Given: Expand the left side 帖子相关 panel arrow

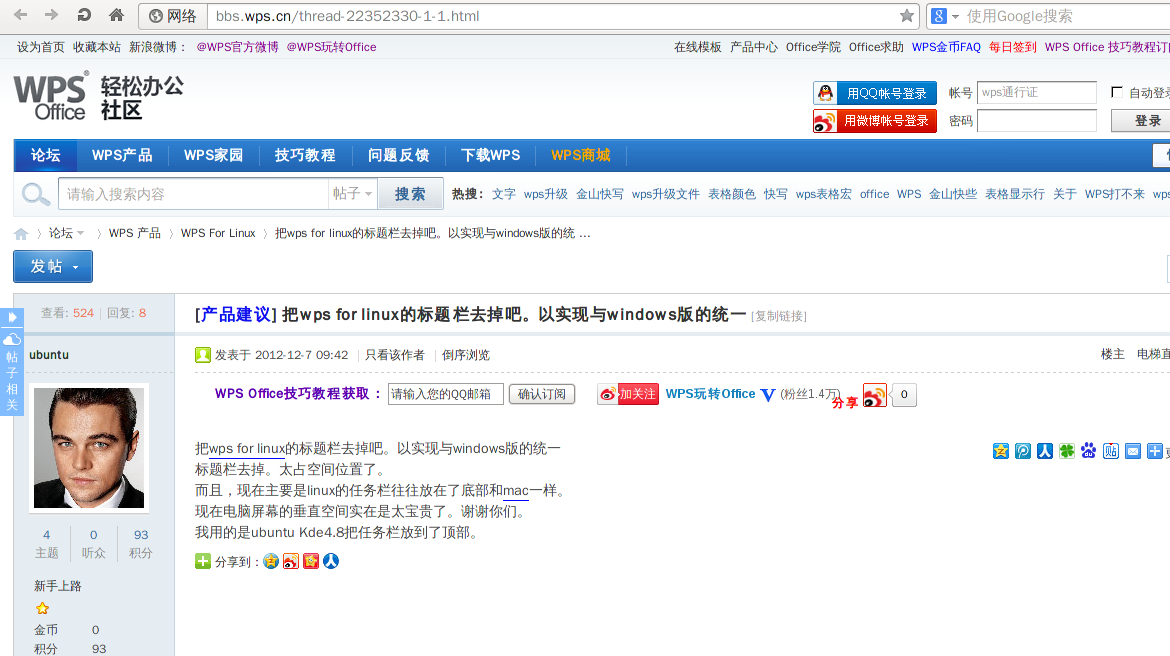Looking at the screenshot, I should 12,317.
